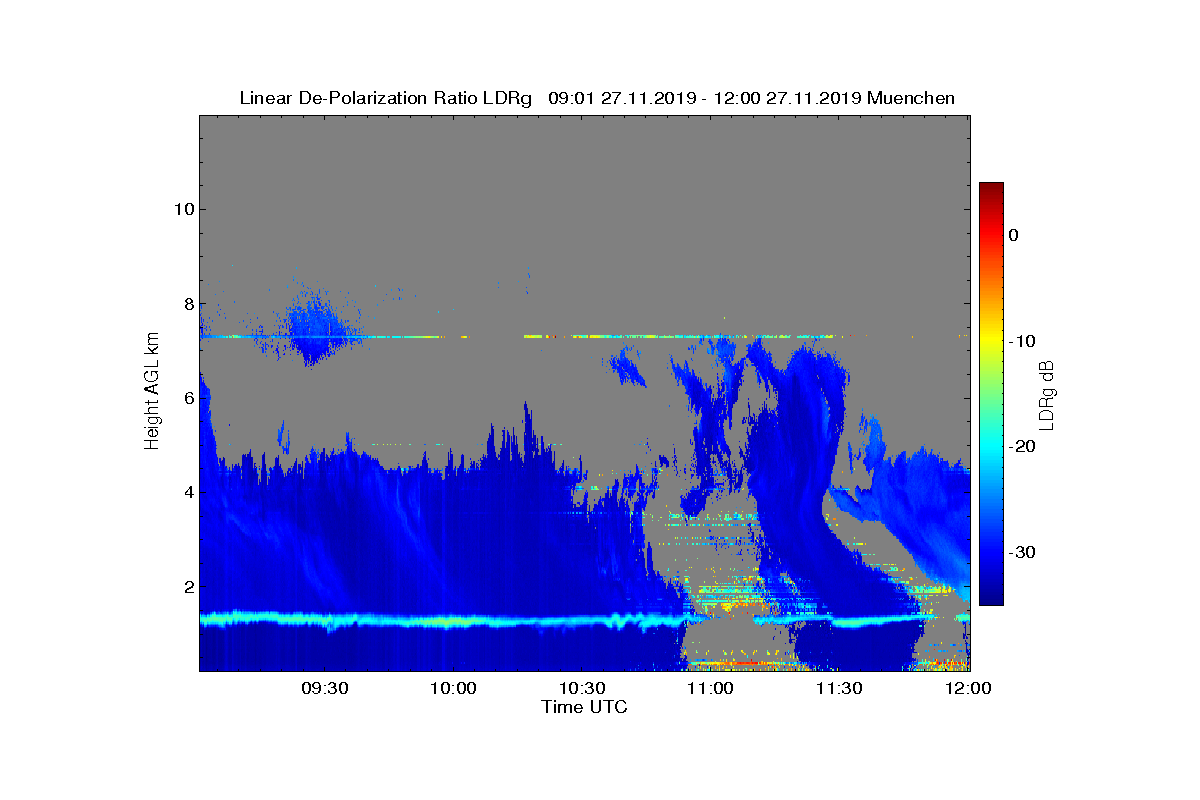This screenshot has height=800, width=1200.
Task: Click the height tick label 2
Action: tap(188, 586)
